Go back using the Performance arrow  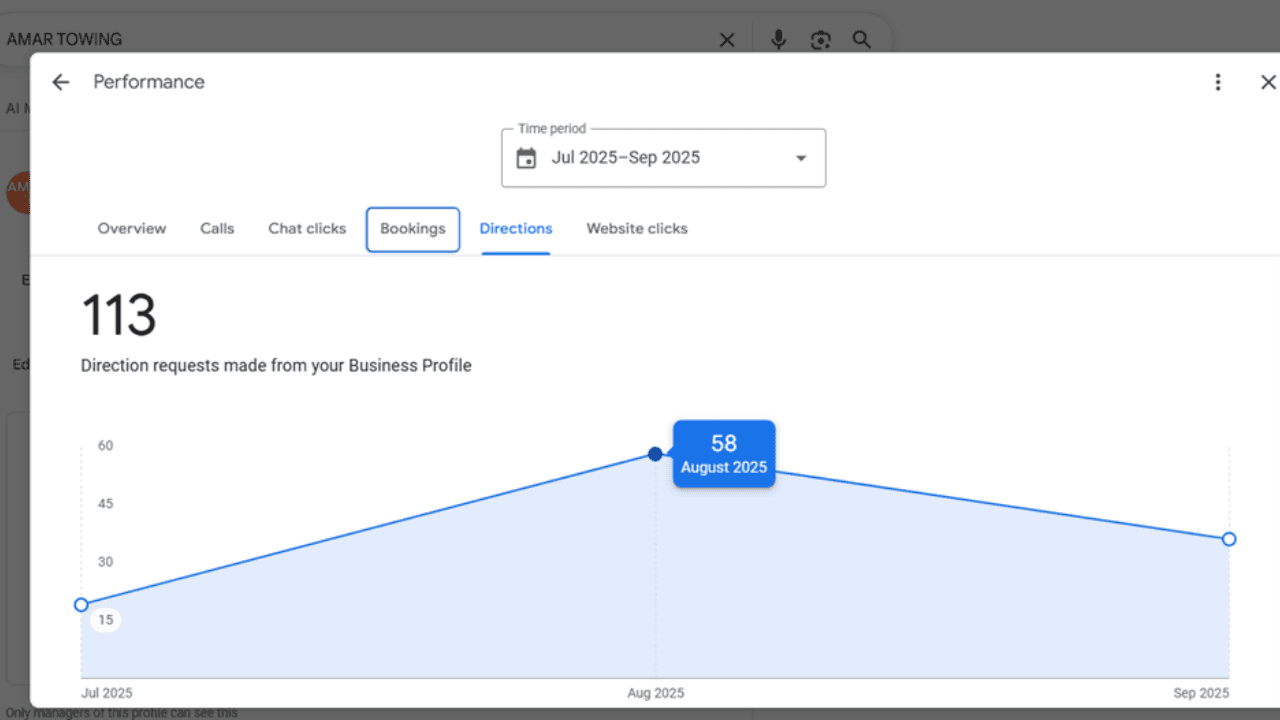pyautogui.click(x=61, y=82)
